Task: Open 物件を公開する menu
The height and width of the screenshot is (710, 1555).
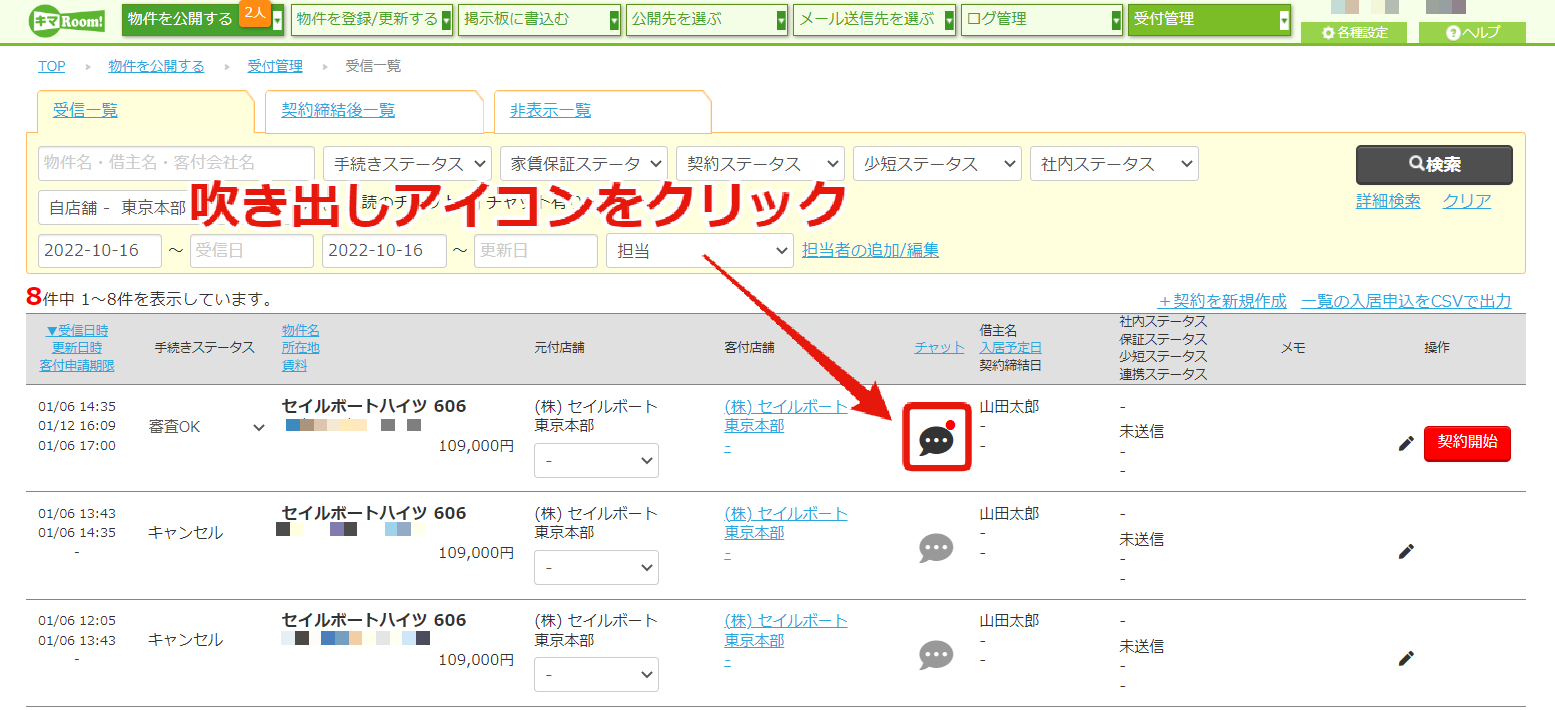Action: (202, 19)
